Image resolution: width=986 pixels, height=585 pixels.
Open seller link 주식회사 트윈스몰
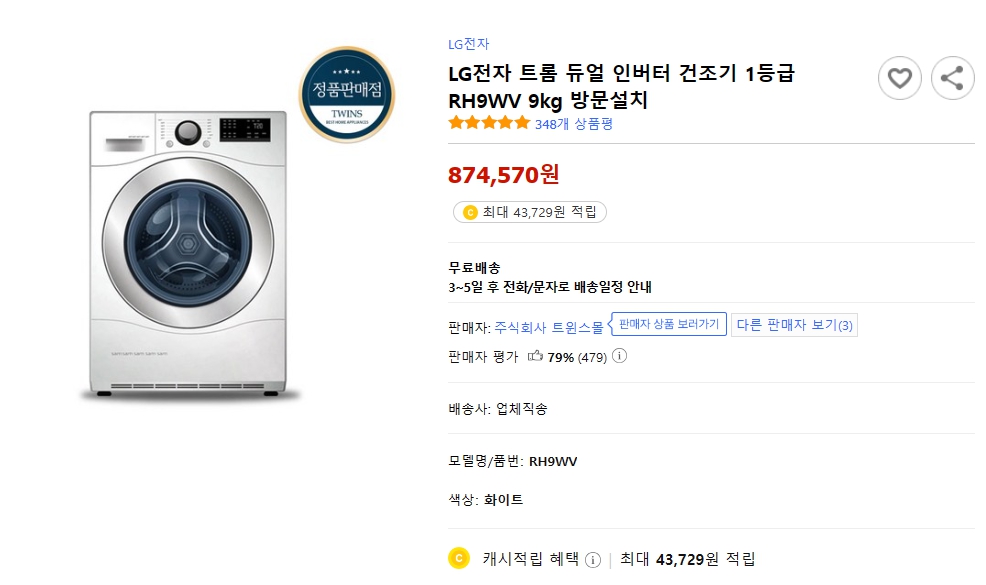coord(549,326)
